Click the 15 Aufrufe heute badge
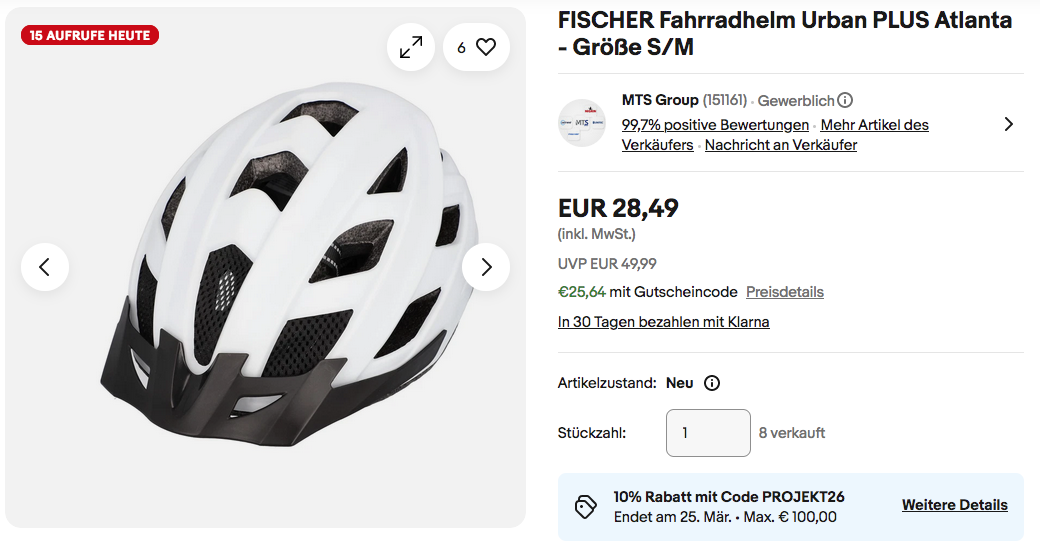Viewport: 1040px width, 549px height. (90, 36)
